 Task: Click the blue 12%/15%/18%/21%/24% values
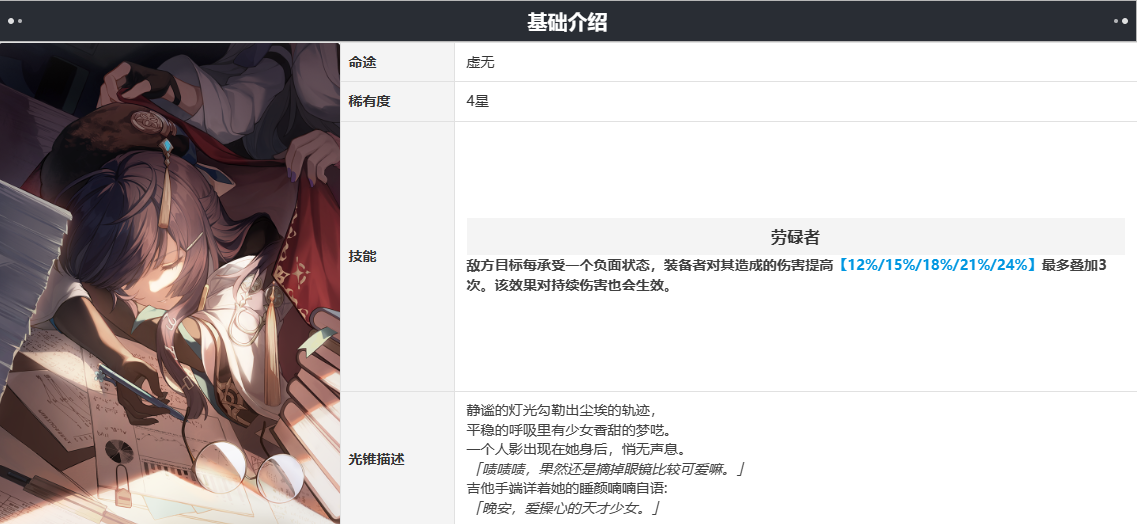(935, 266)
